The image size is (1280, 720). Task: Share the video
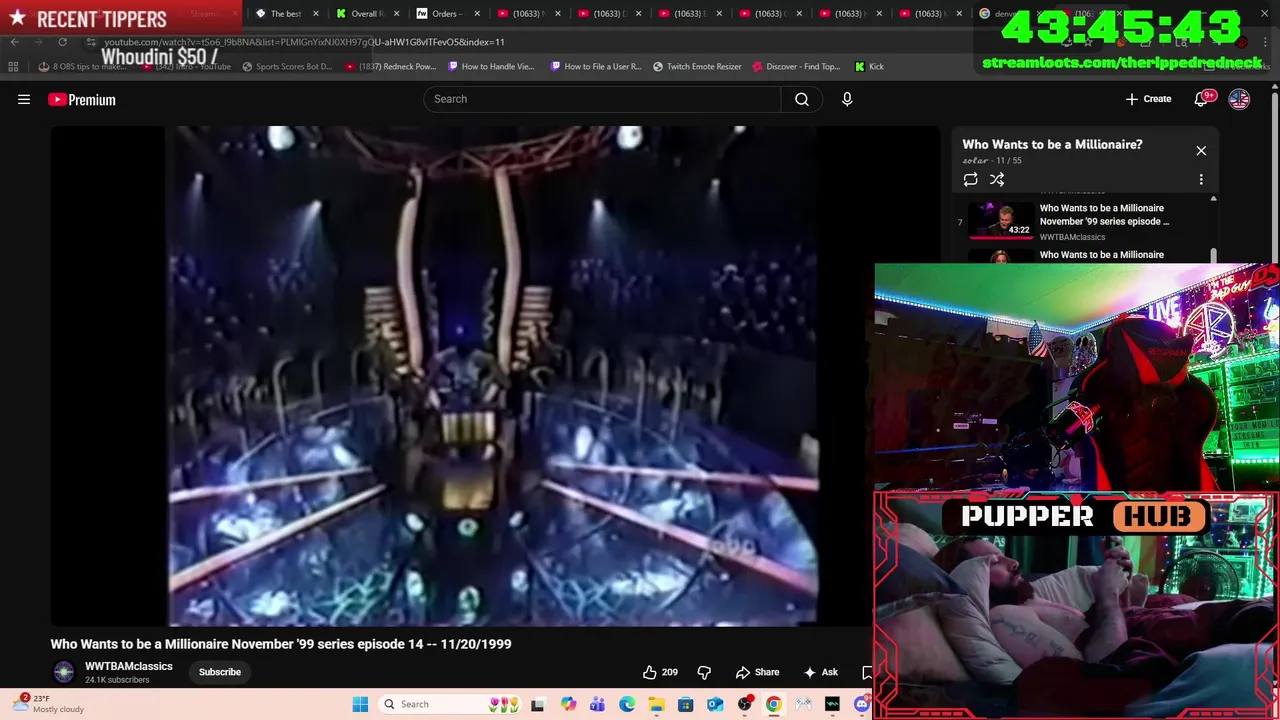[757, 672]
